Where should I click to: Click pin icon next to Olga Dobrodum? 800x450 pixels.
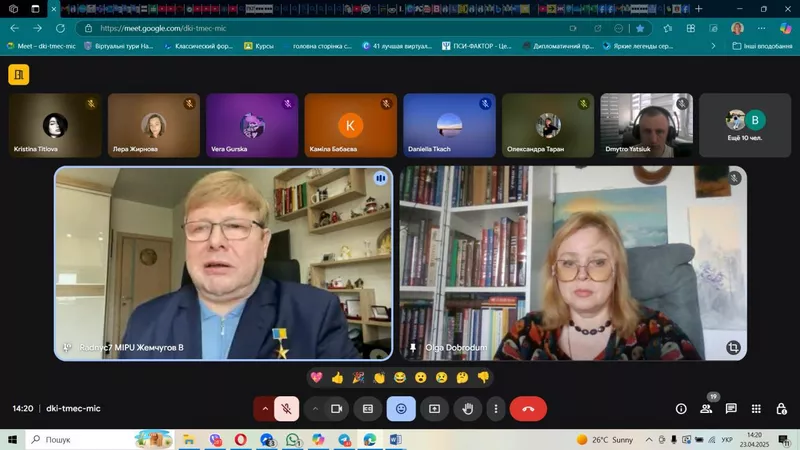point(413,347)
